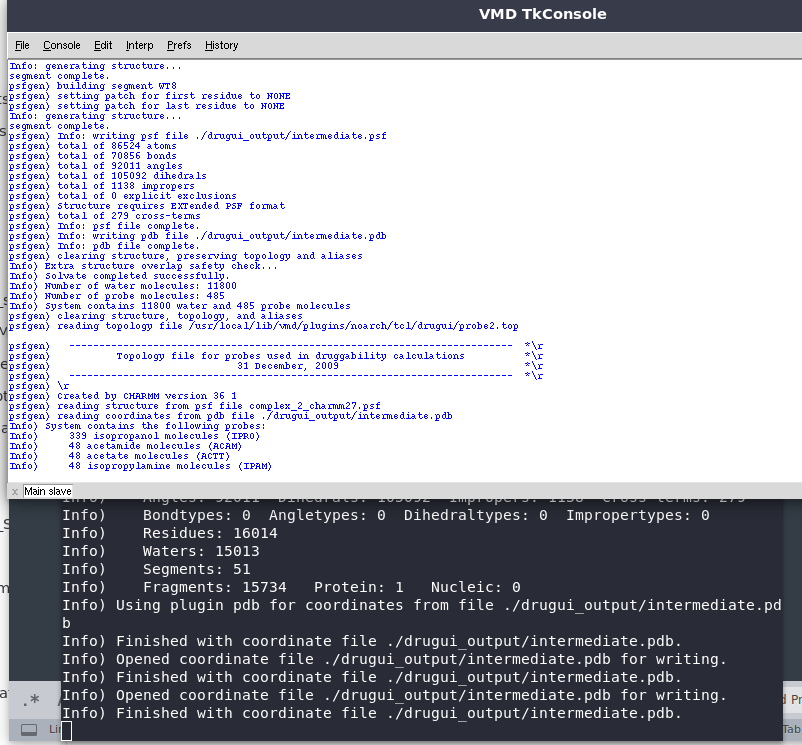Open the History menu
The image size is (802, 745).
click(221, 46)
